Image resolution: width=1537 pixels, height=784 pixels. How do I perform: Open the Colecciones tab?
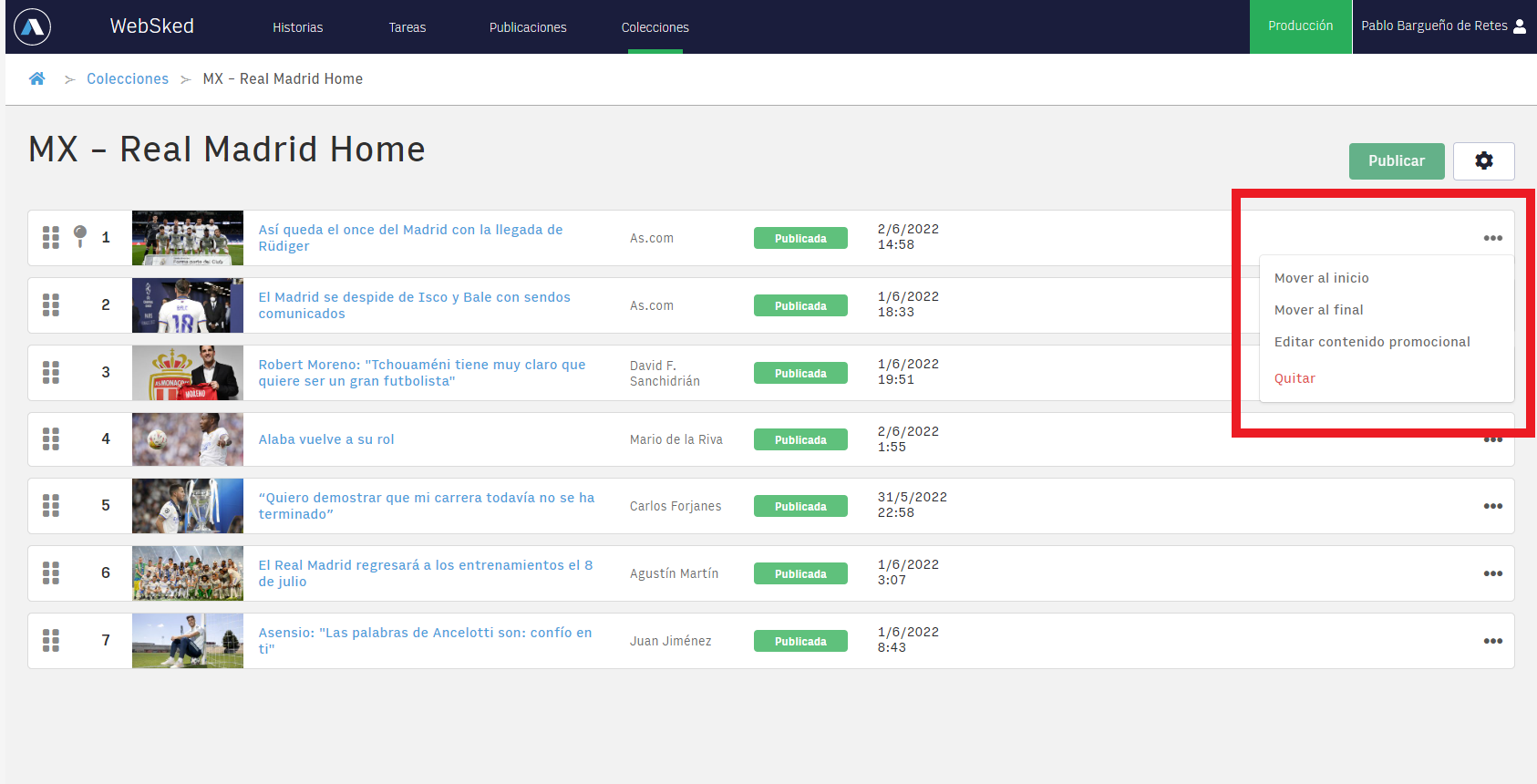point(655,27)
